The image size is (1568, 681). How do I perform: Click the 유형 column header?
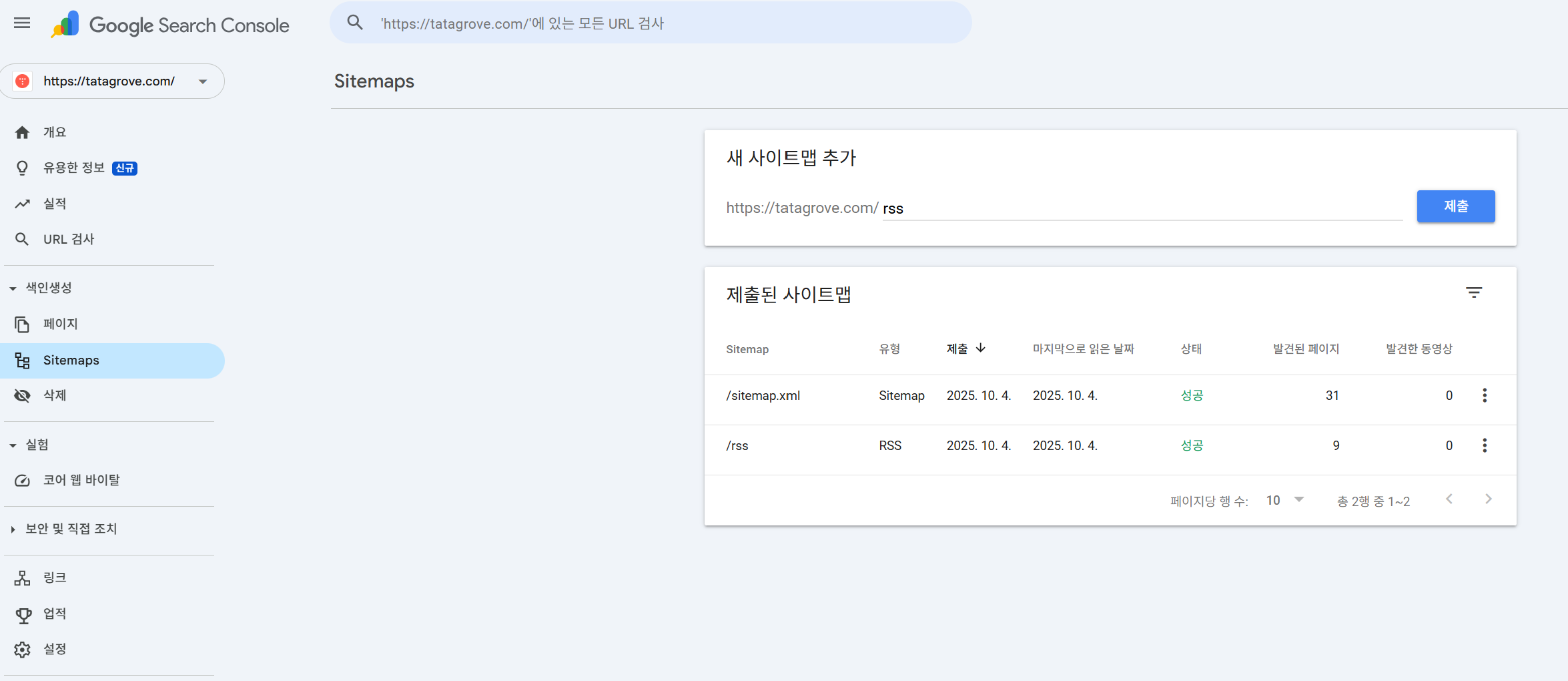(889, 349)
